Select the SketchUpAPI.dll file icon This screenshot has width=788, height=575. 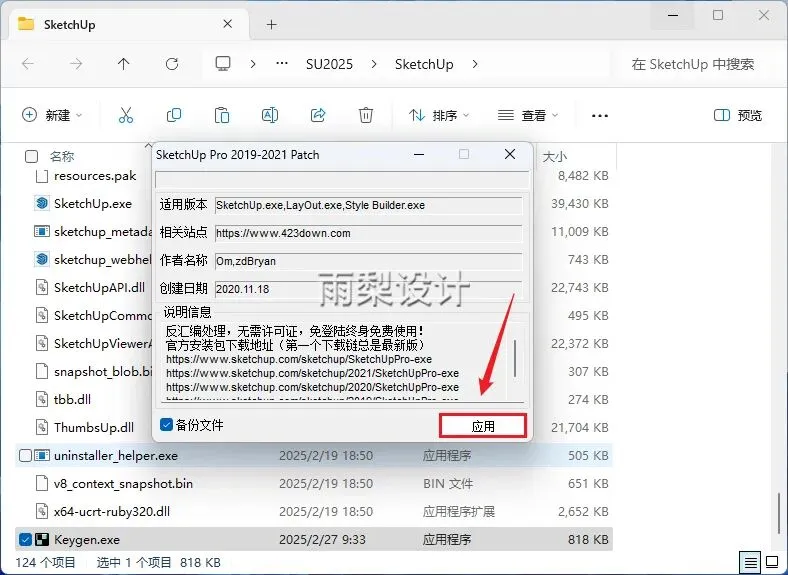pos(42,288)
